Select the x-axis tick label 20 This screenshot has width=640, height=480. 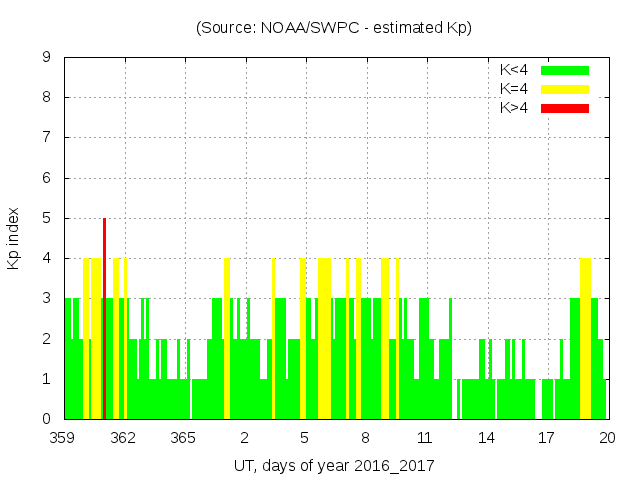point(607,438)
